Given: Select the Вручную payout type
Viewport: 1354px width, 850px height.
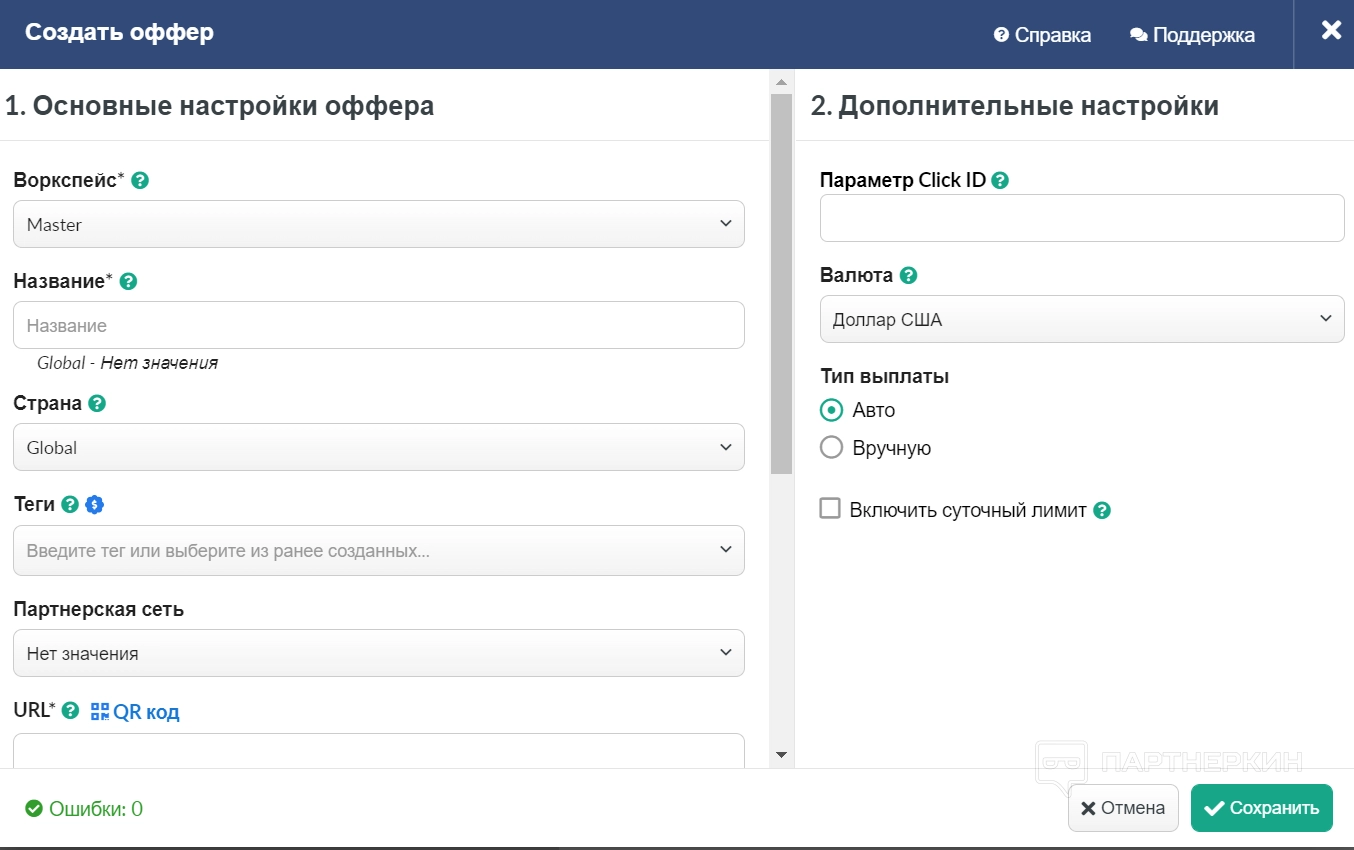Looking at the screenshot, I should [x=831, y=448].
